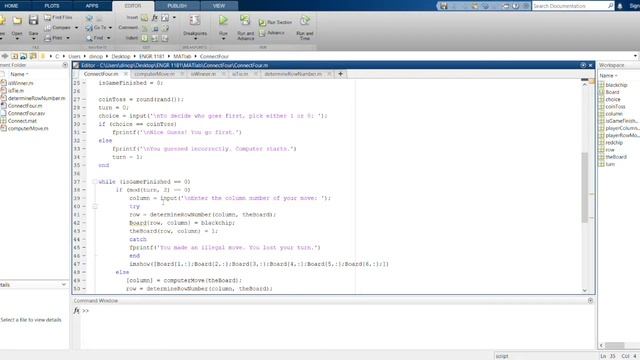Toggle breakpoint on line 39 dash
The image size is (640, 360).
[84, 198]
